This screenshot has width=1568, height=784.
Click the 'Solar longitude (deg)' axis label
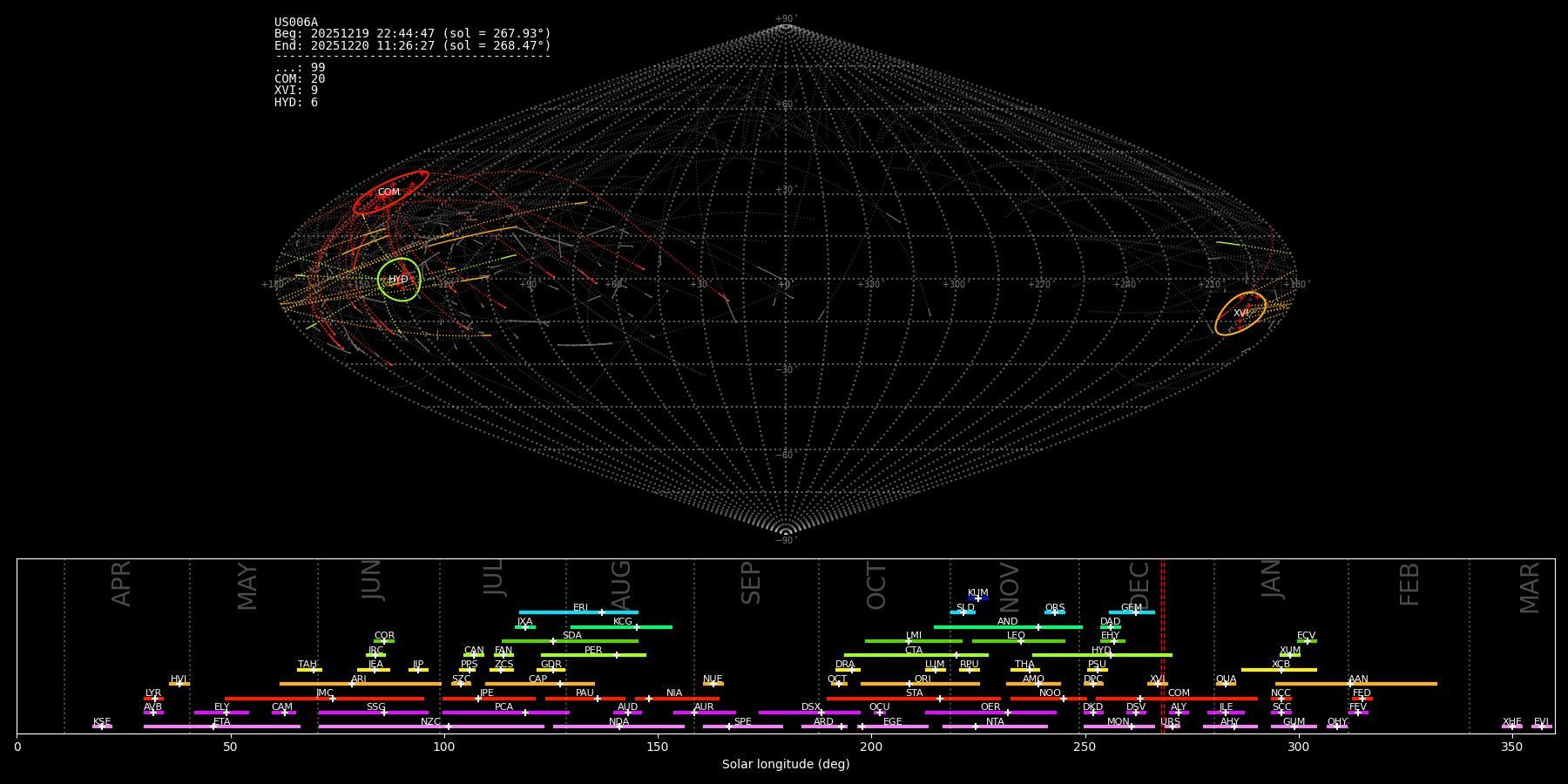coord(786,765)
